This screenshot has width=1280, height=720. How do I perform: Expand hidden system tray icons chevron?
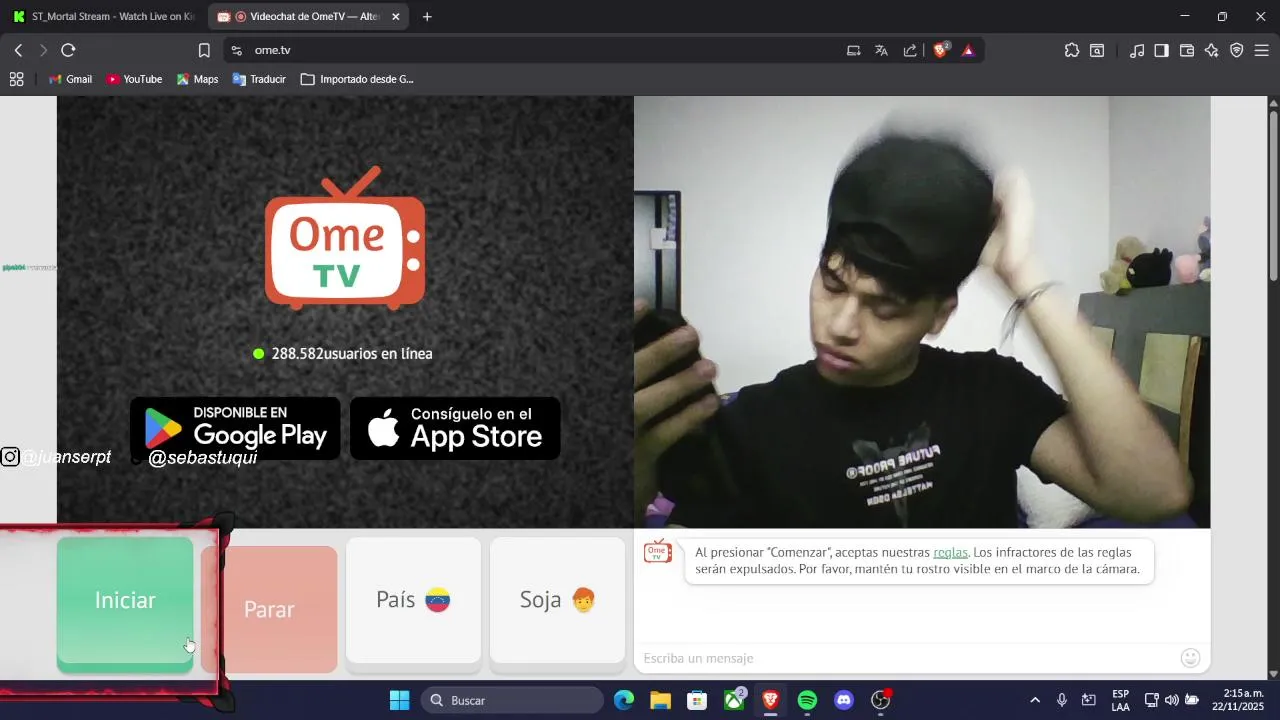(x=1035, y=700)
